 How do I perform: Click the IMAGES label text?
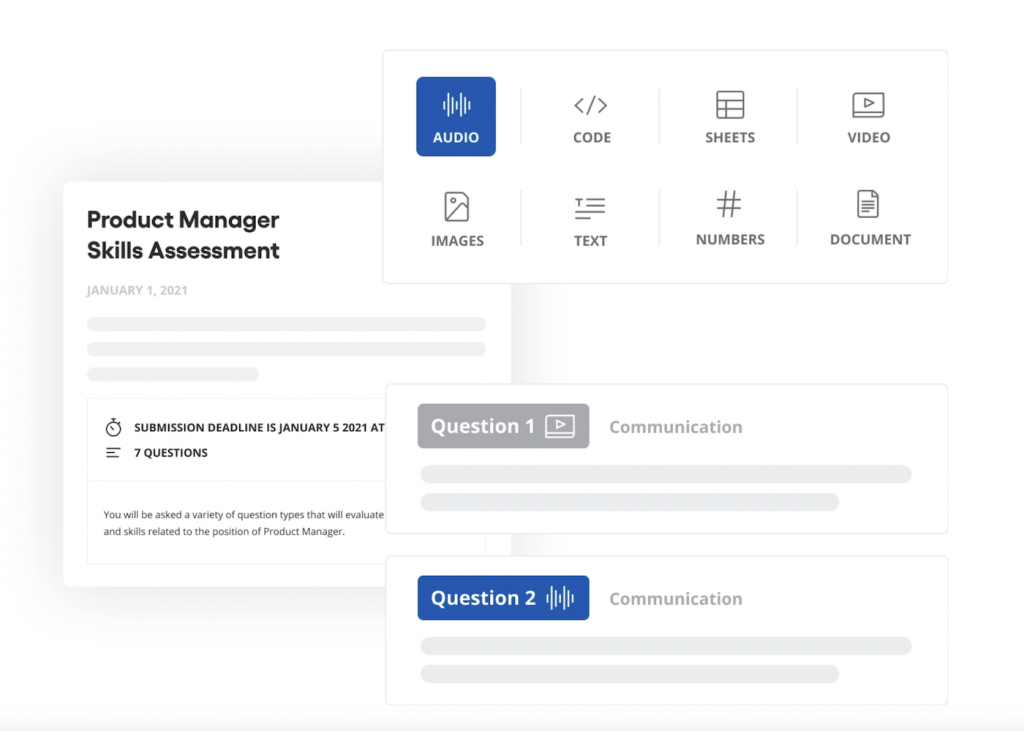[x=457, y=240]
